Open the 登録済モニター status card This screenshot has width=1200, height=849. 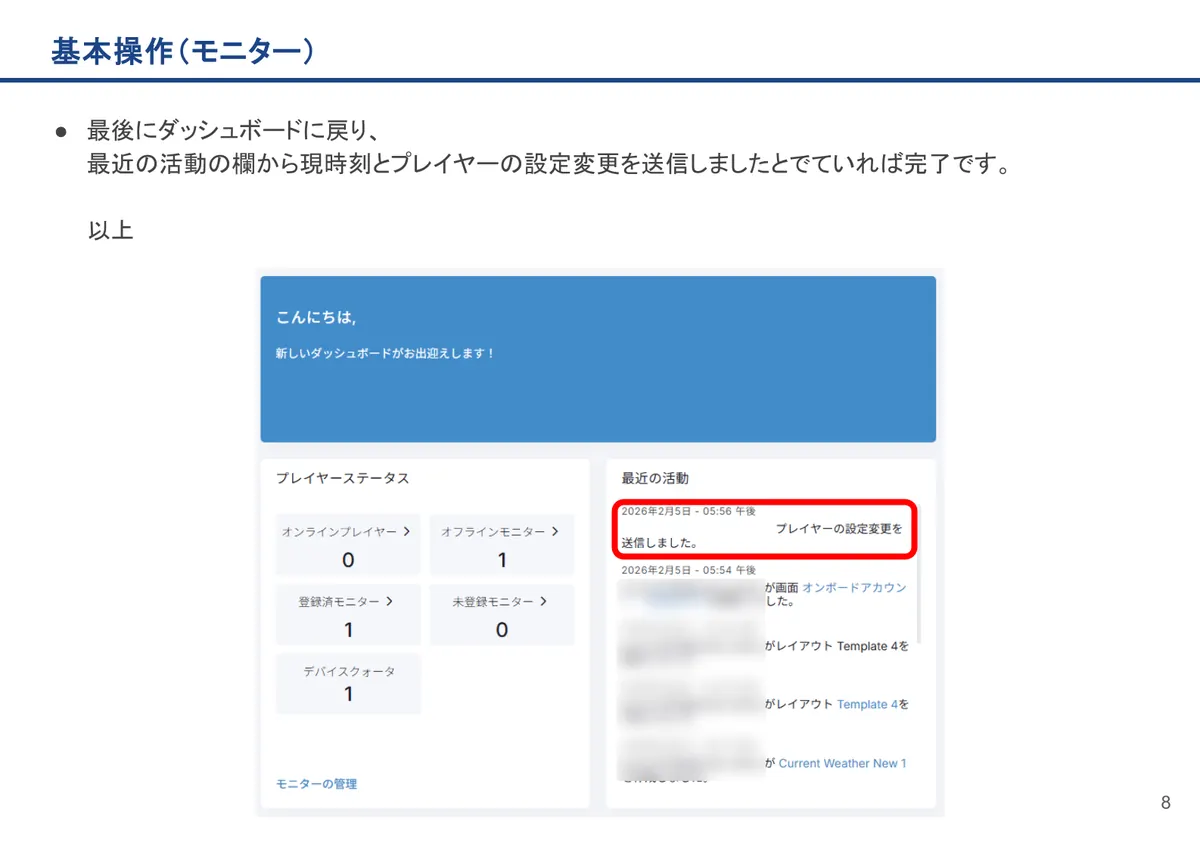348,615
